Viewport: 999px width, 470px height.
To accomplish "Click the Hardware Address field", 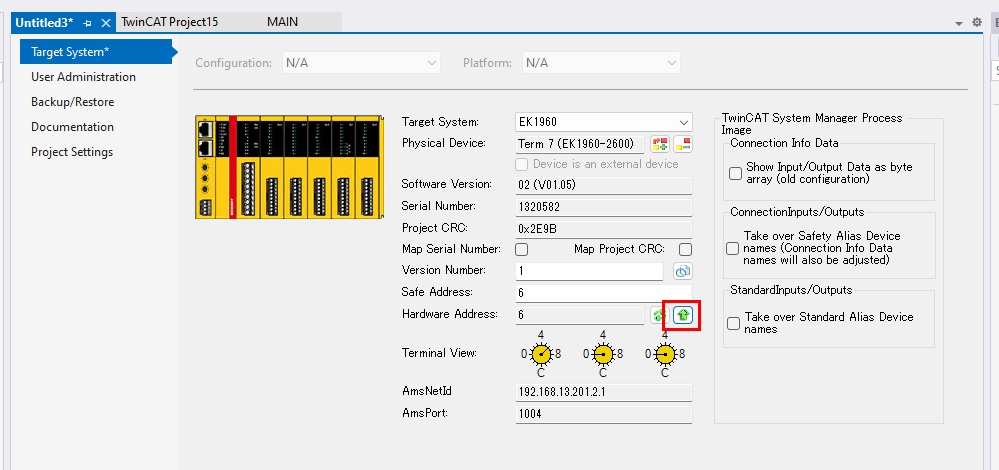I will pyautogui.click(x=580, y=315).
